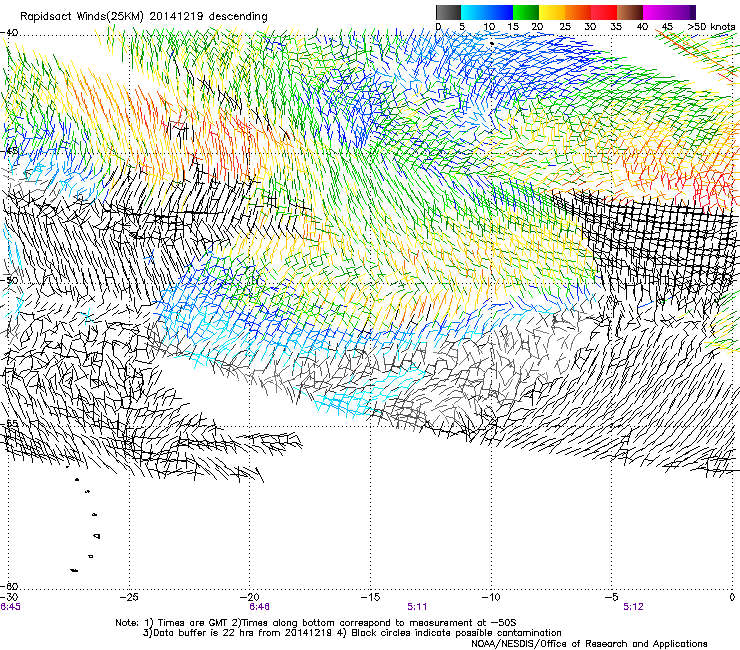740x650 pixels.
Task: Click the '0' label under the color legend
Action: [438, 27]
